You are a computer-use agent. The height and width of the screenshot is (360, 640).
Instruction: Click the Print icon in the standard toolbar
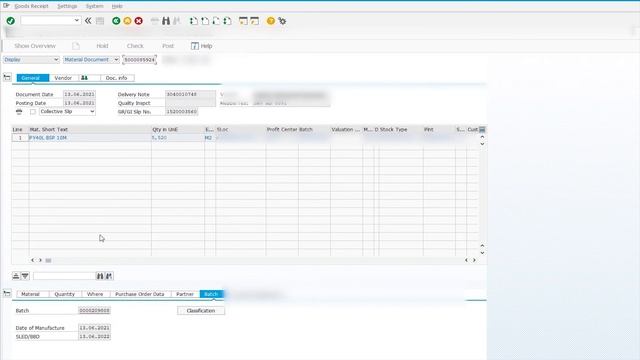tap(154, 21)
